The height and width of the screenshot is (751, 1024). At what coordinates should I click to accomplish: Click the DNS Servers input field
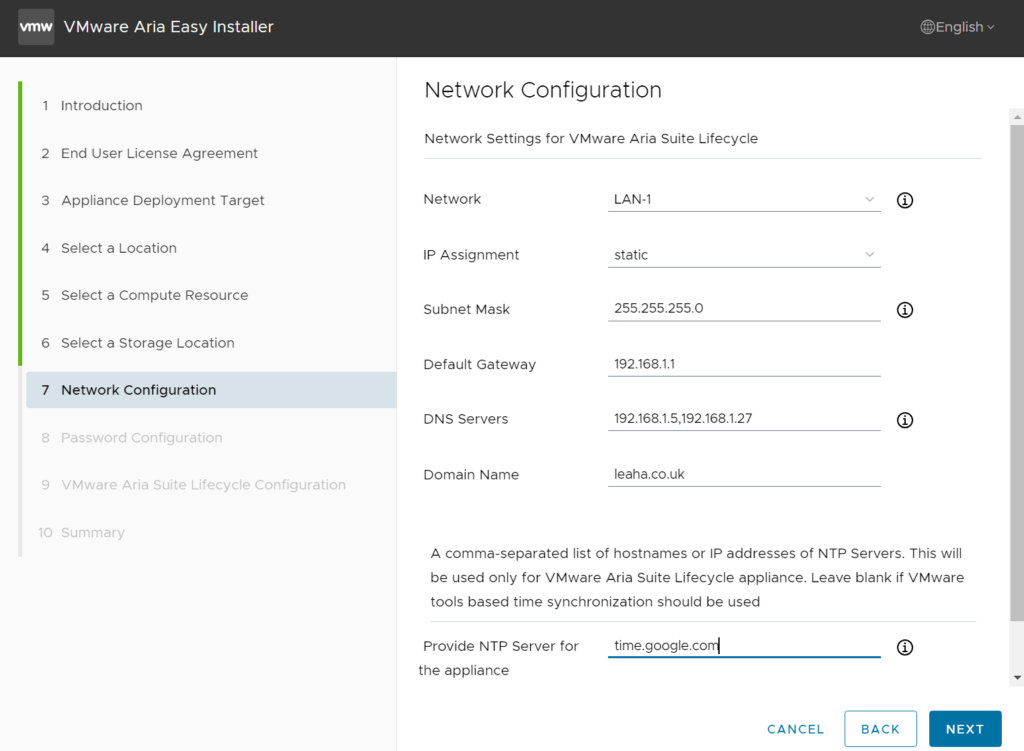tap(744, 419)
